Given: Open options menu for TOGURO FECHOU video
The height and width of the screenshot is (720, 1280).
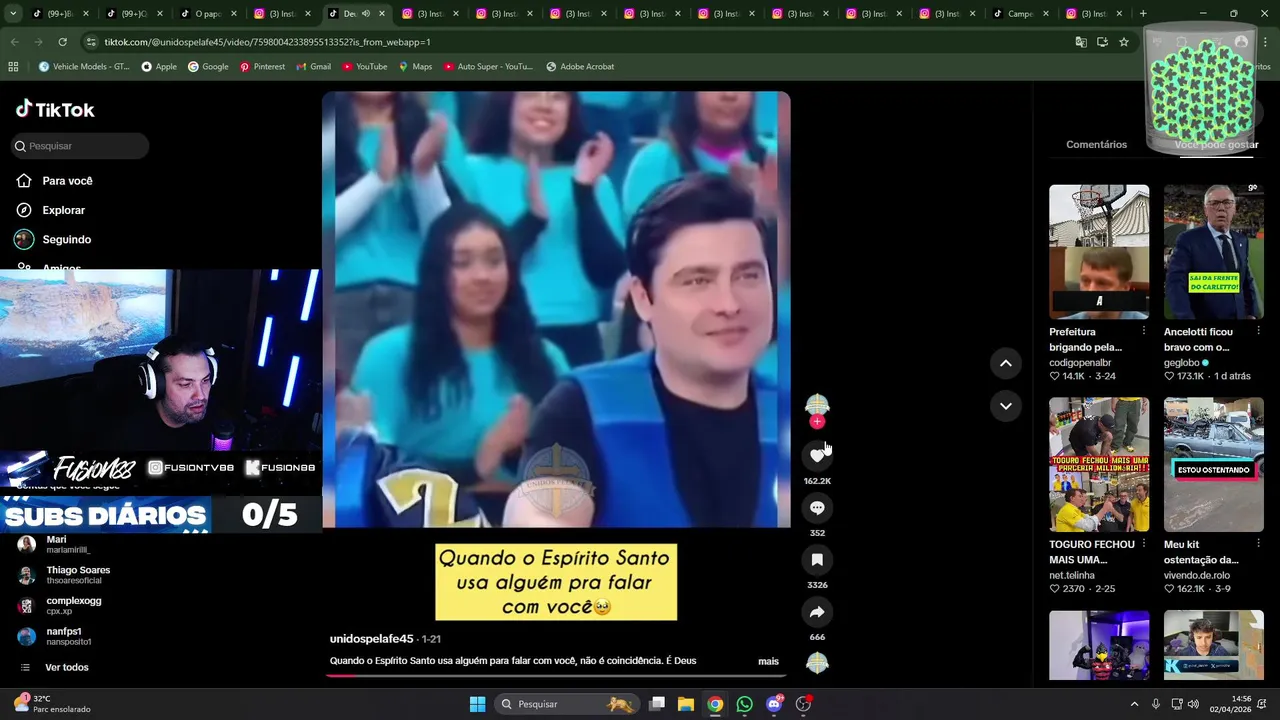Looking at the screenshot, I should pos(1144,544).
